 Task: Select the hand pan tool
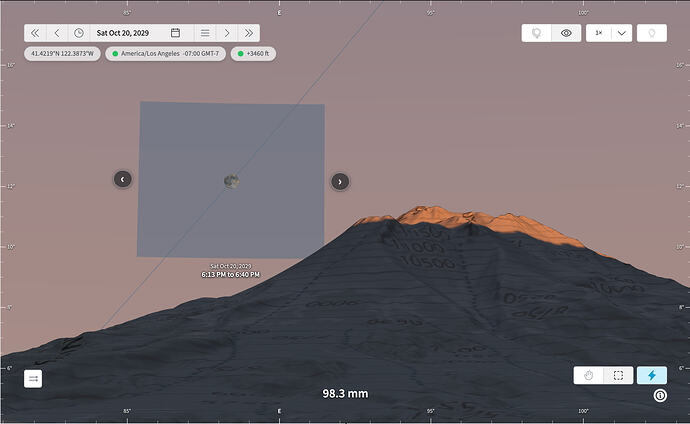(x=588, y=375)
